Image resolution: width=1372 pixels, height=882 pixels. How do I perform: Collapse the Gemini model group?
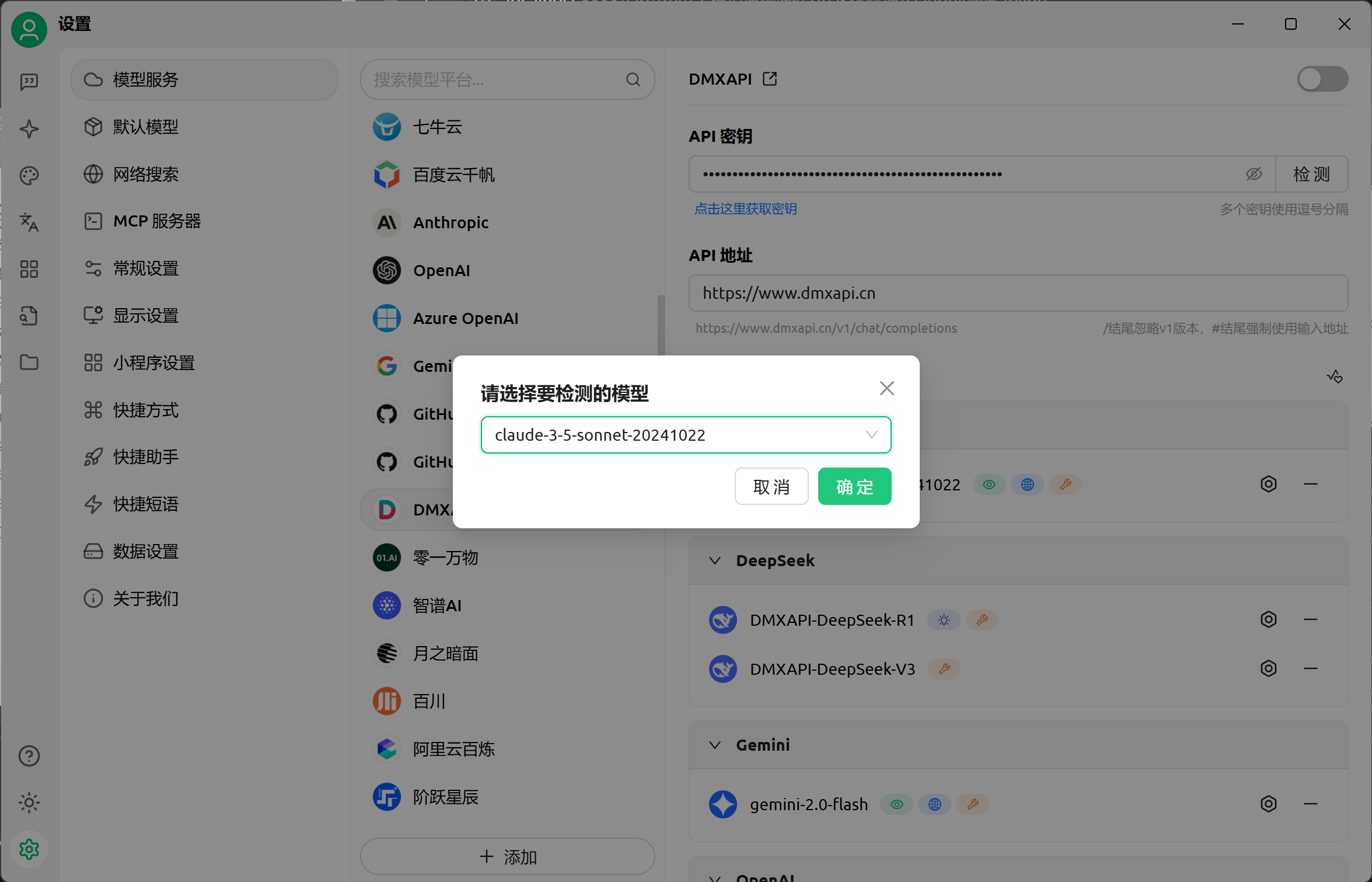715,745
